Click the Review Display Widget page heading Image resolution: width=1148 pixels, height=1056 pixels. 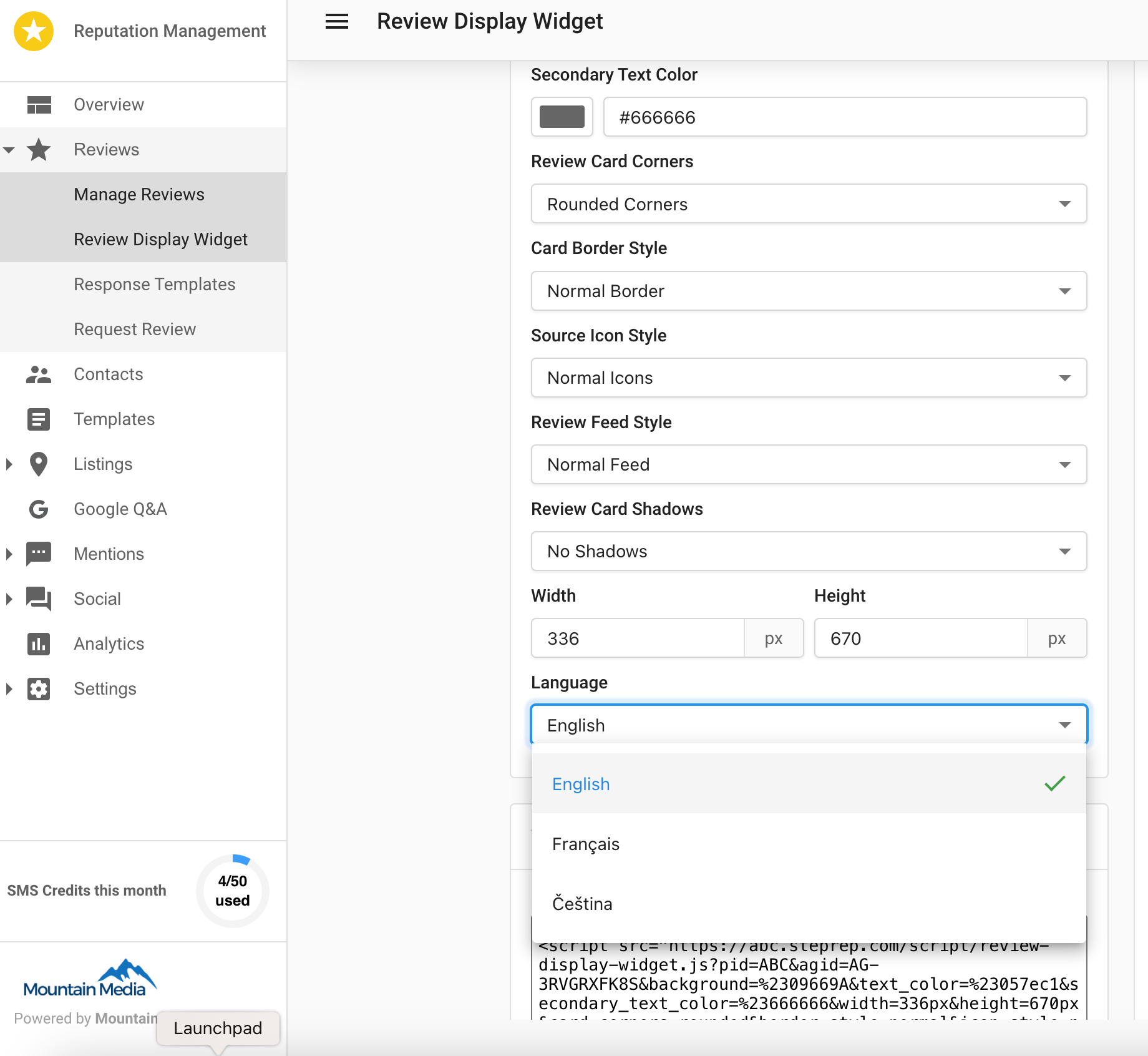pos(490,22)
